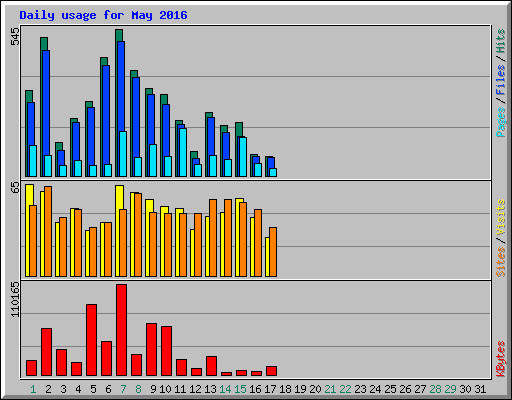Click day 8 on the date axis

tap(138, 389)
